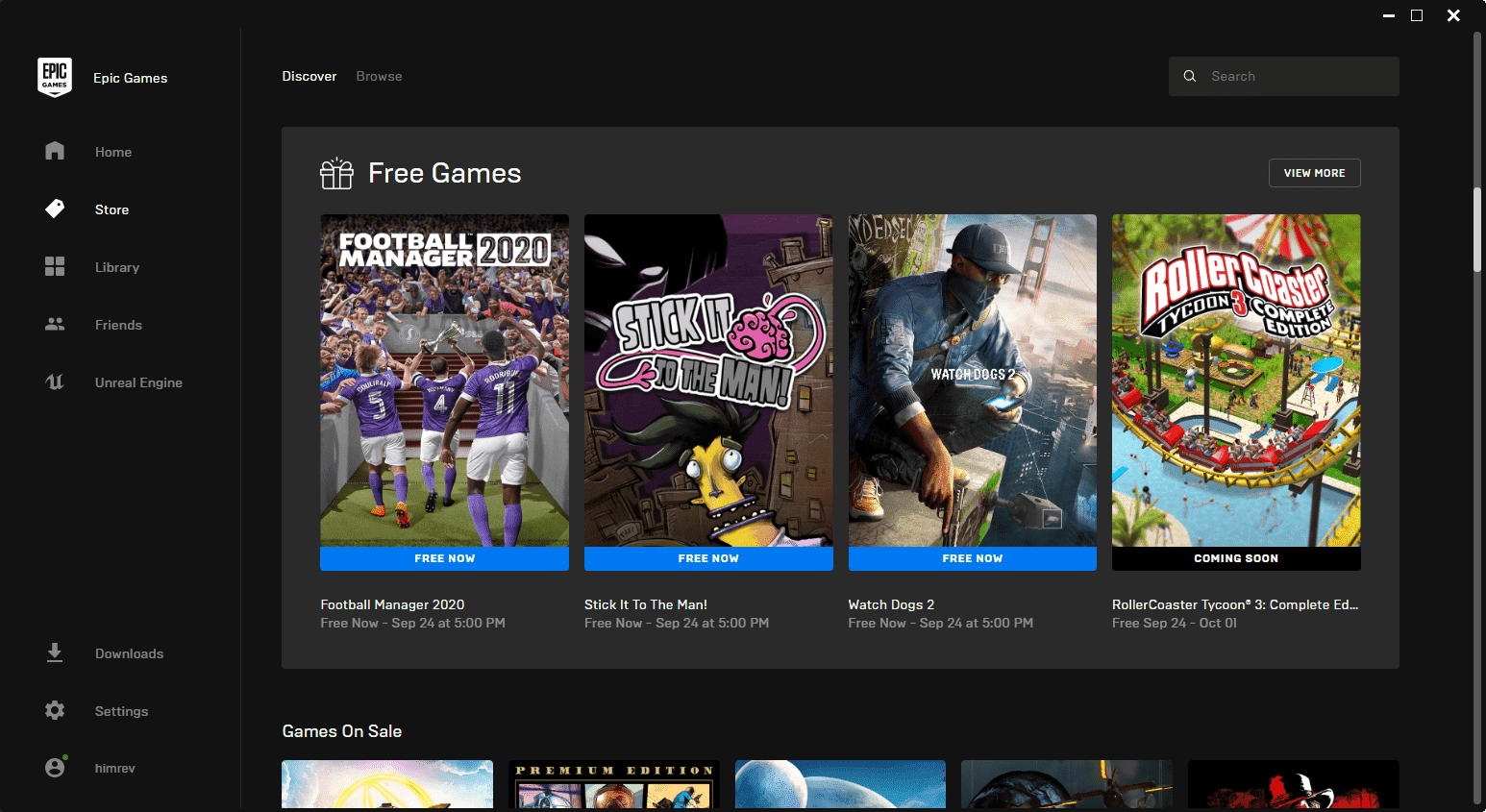Select the Home menu label

(113, 152)
